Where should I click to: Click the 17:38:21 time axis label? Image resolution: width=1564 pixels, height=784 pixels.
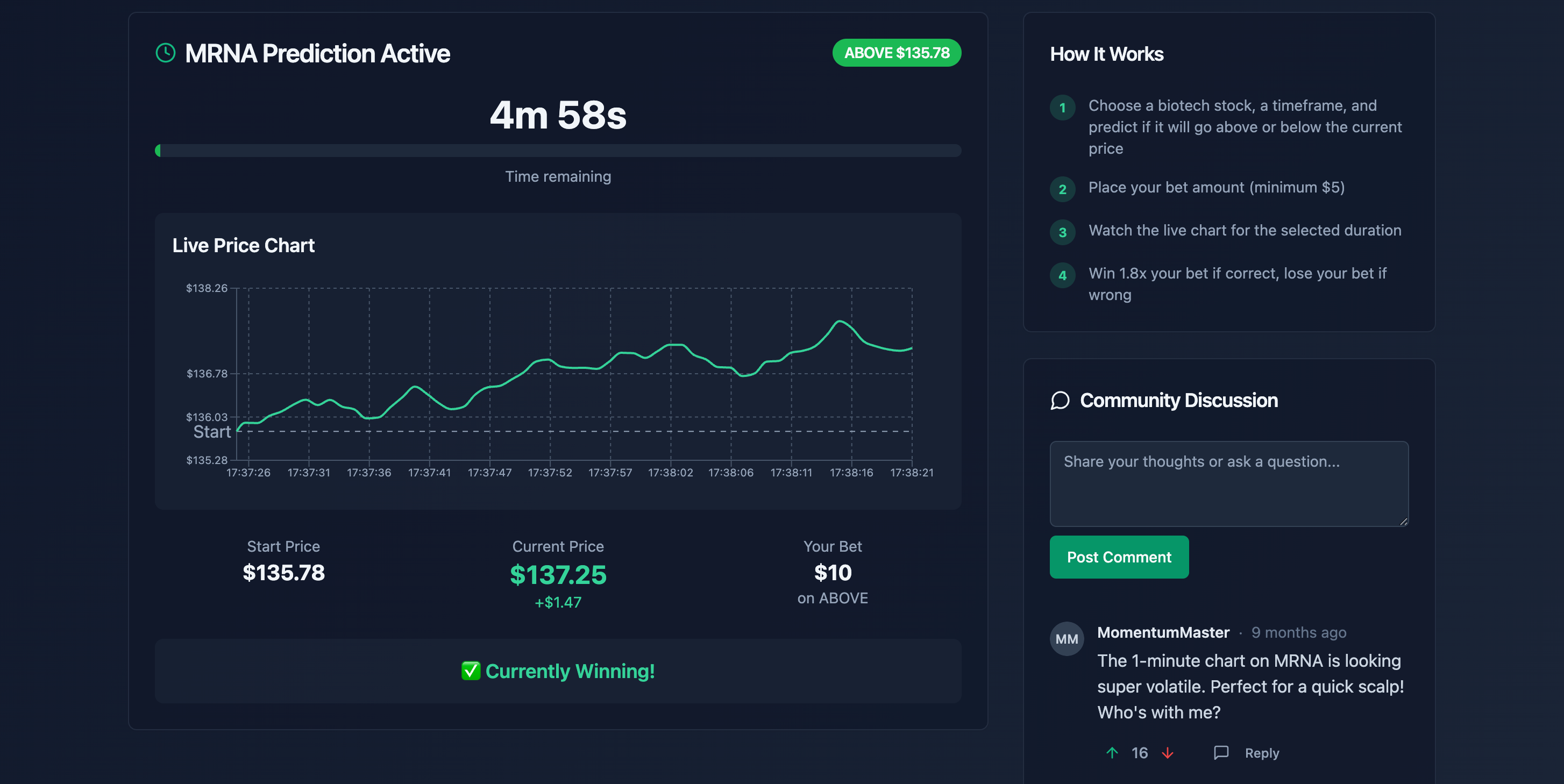912,473
